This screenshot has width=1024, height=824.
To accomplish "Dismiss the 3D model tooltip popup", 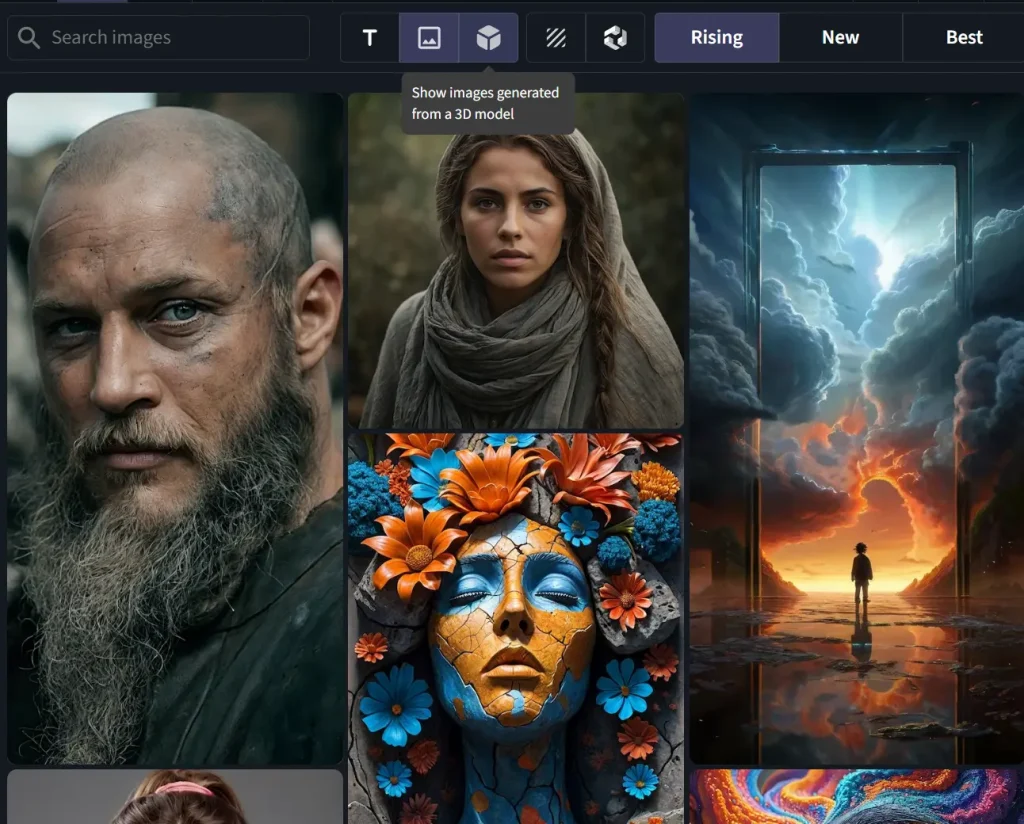I will pos(485,102).
